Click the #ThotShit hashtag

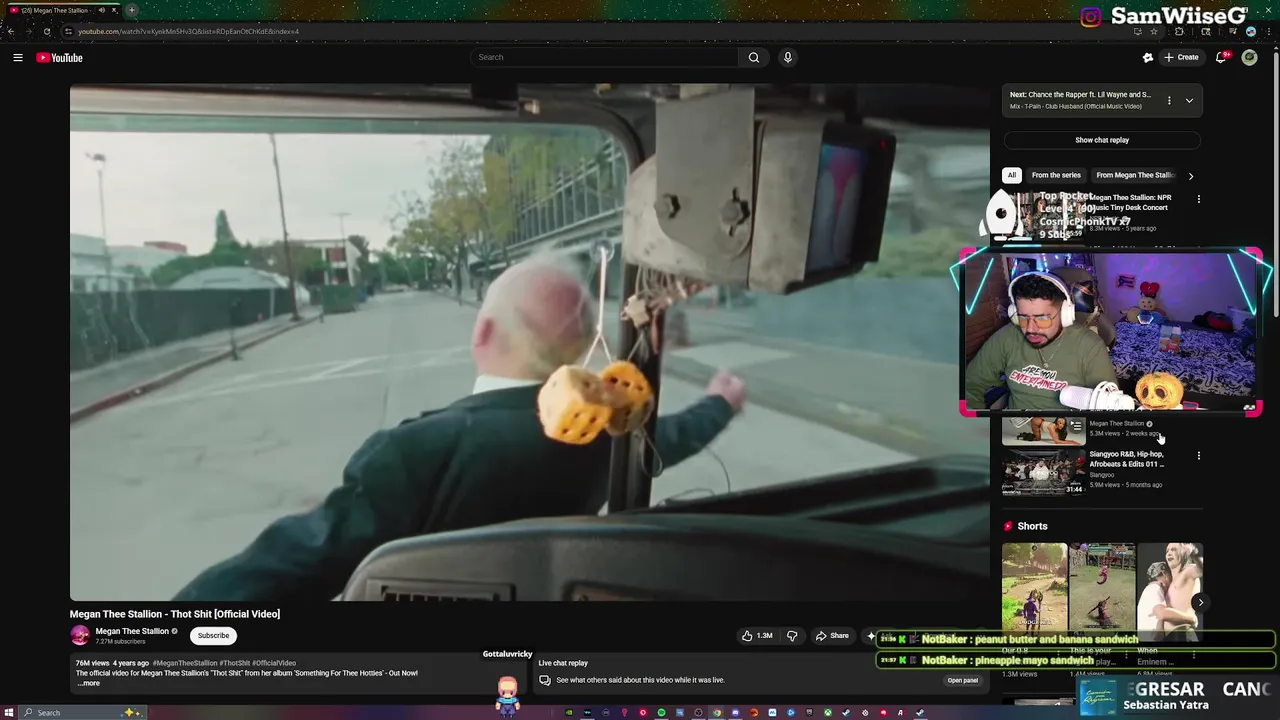pos(235,663)
